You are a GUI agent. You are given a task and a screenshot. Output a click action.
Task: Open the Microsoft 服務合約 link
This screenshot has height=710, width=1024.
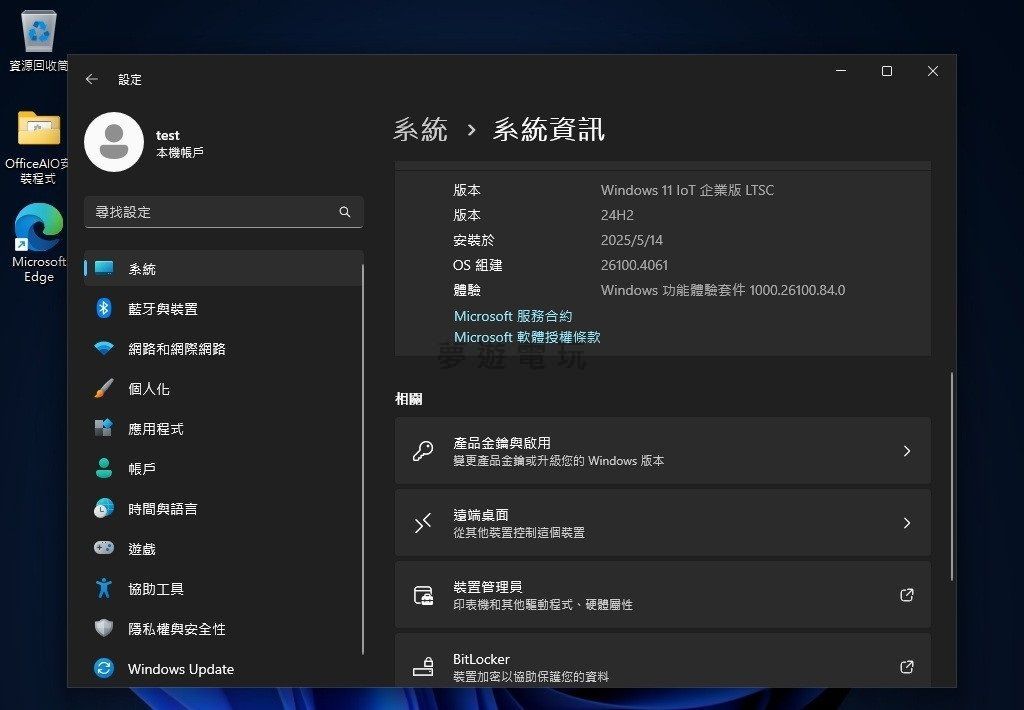[513, 316]
